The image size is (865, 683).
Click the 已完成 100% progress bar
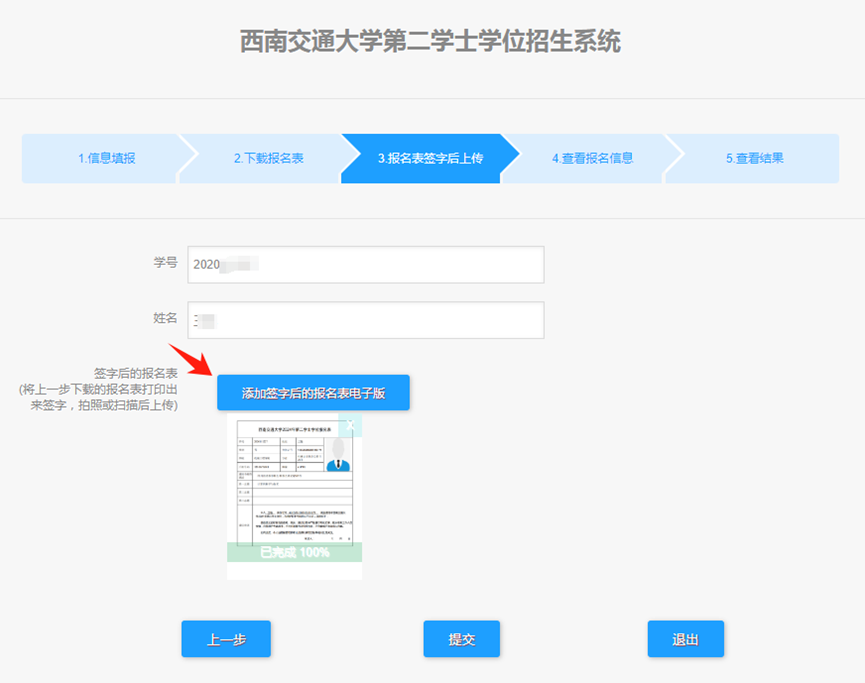(294, 552)
